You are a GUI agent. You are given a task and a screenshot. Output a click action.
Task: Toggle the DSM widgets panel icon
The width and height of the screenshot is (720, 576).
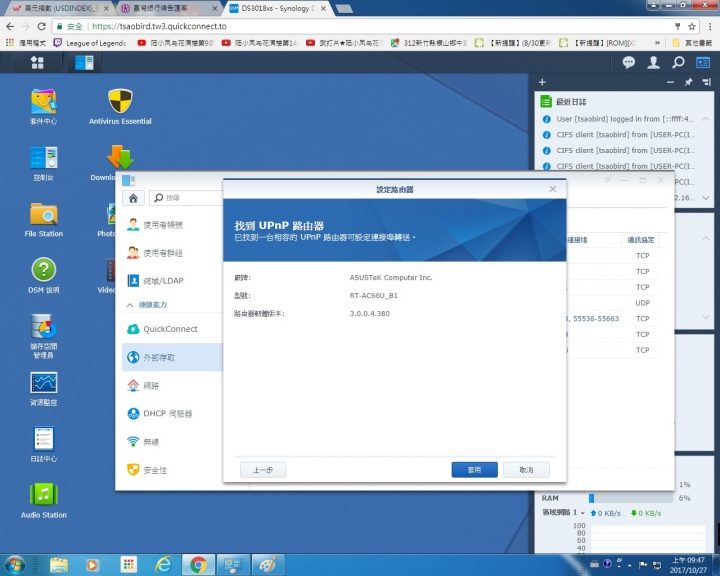pyautogui.click(x=703, y=62)
